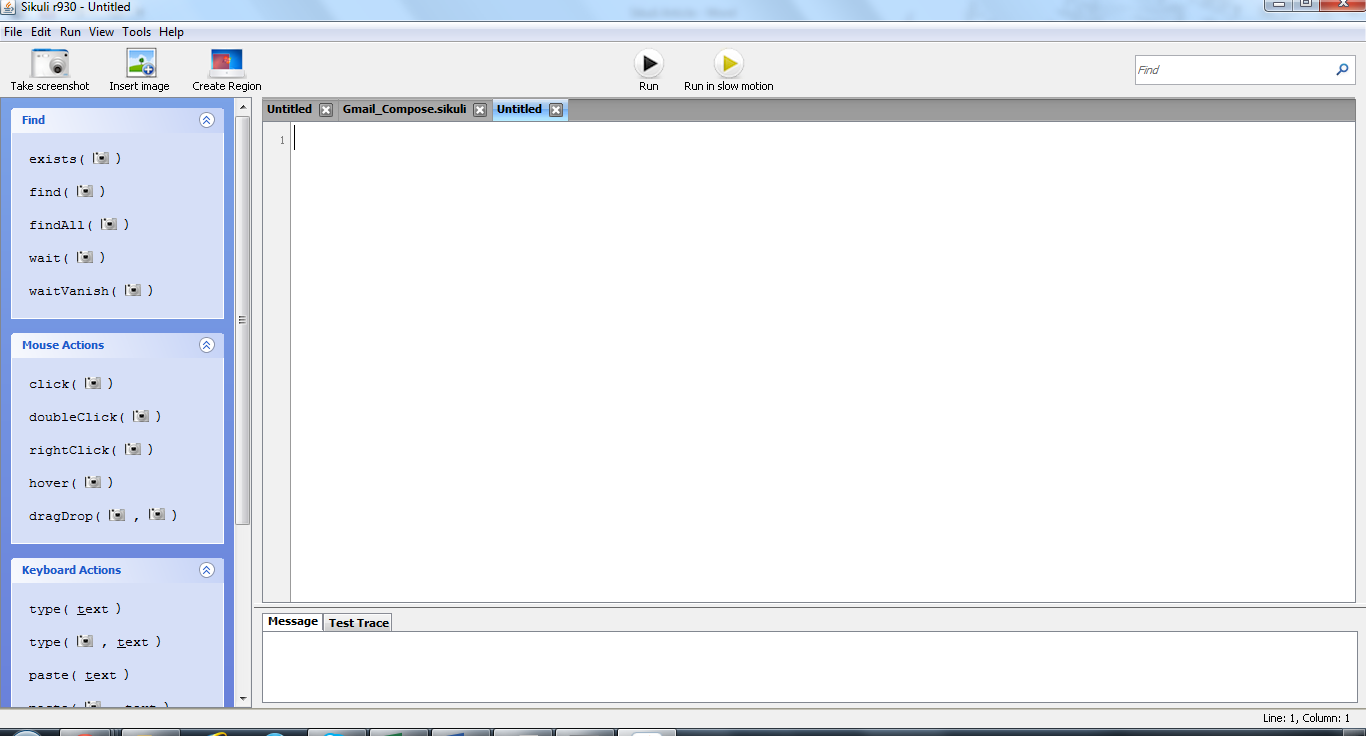Click the sidebar scrollbar down arrow
The width and height of the screenshot is (1366, 736).
[x=242, y=700]
